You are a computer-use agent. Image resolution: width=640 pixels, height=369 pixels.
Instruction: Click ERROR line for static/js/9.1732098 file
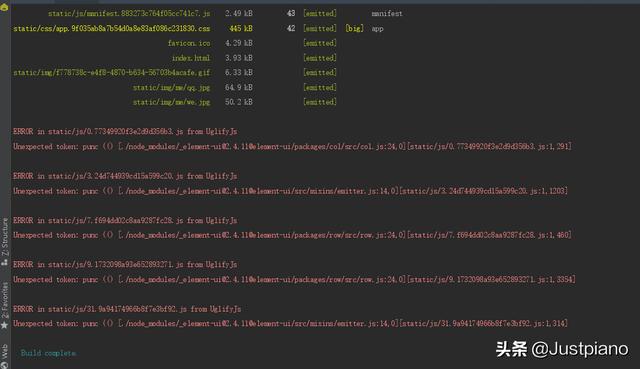click(x=125, y=265)
